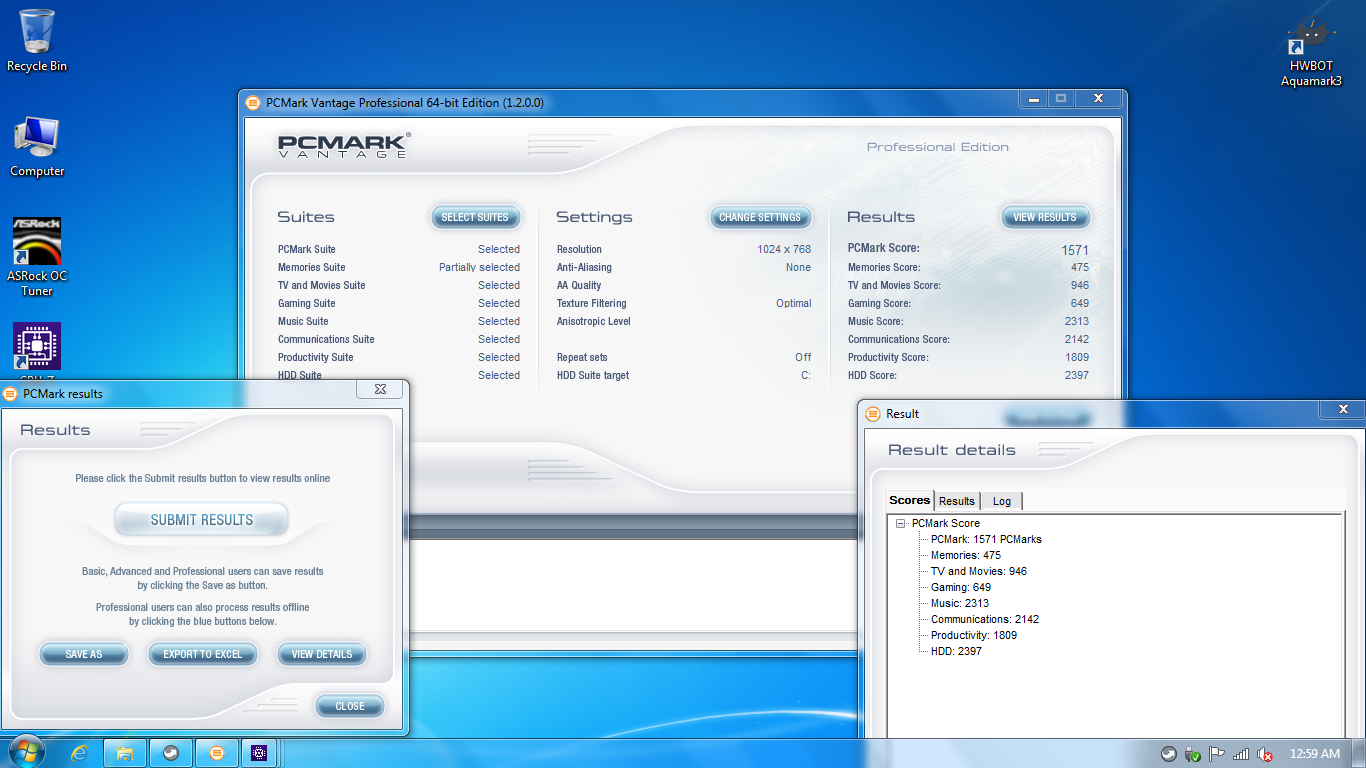Screen dimensions: 1366x768
Task: Launch the ASRock OC Tuner shortcut
Action: [x=37, y=257]
